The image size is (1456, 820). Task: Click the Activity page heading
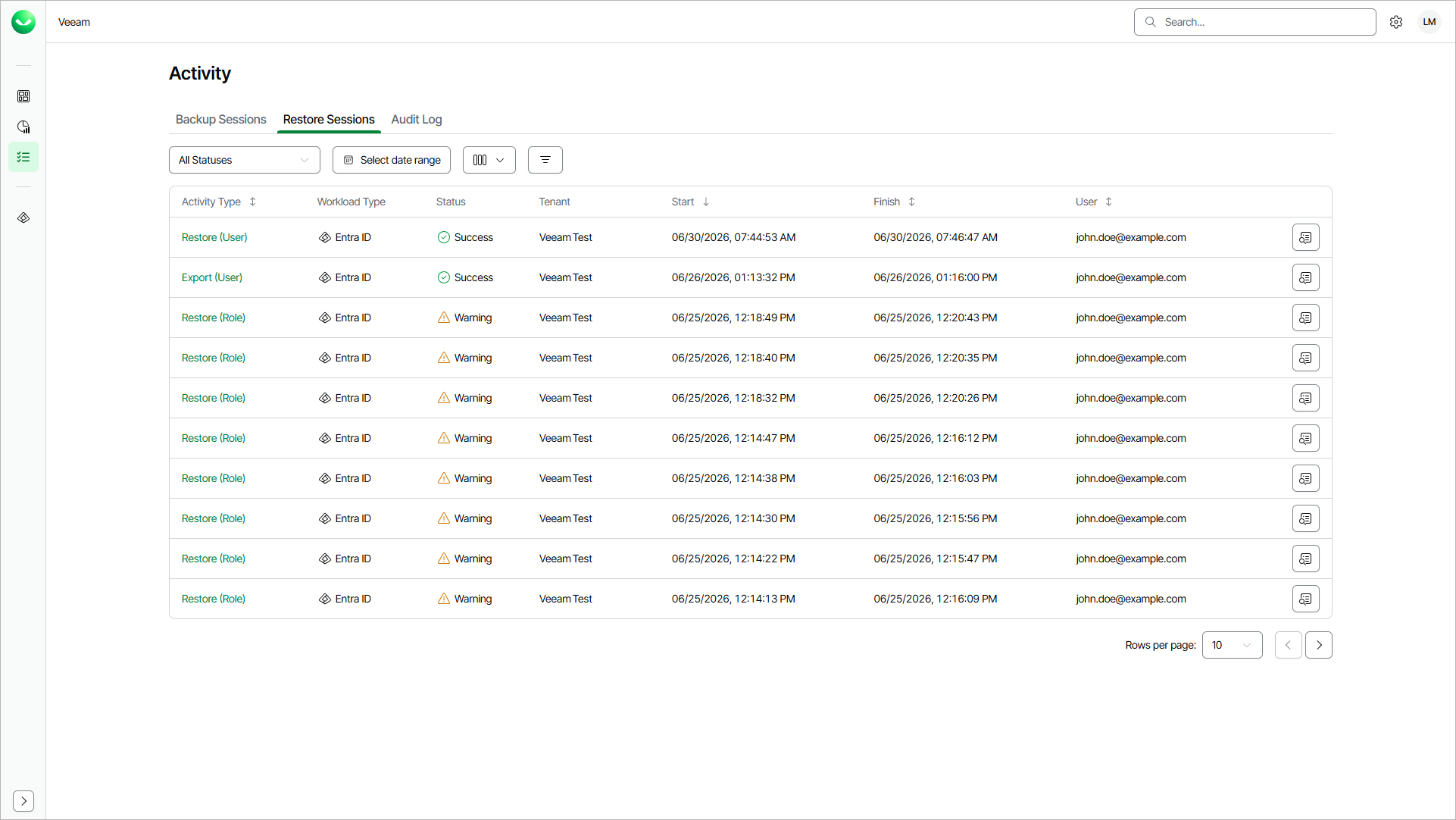200,74
